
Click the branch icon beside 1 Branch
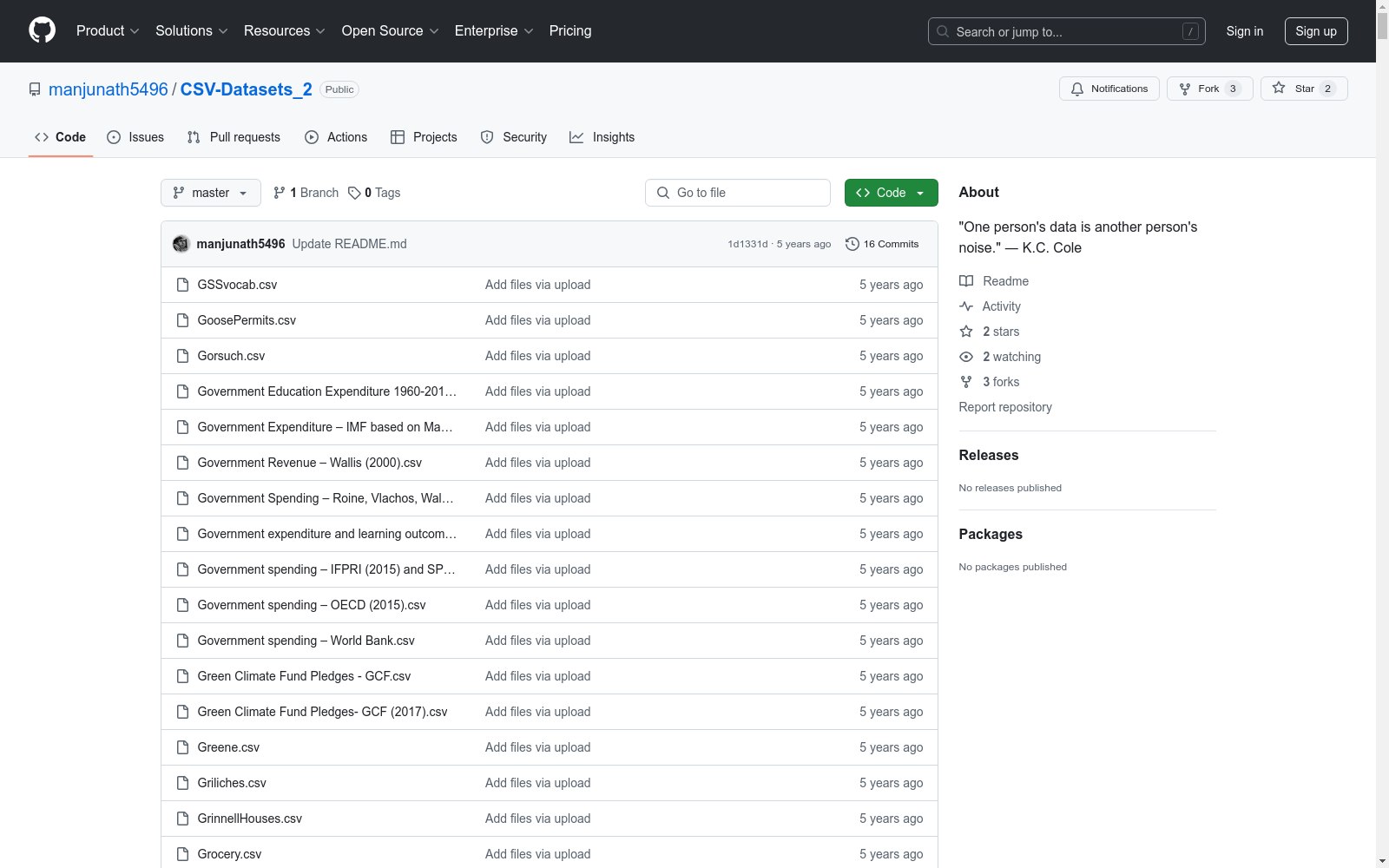pyautogui.click(x=280, y=193)
